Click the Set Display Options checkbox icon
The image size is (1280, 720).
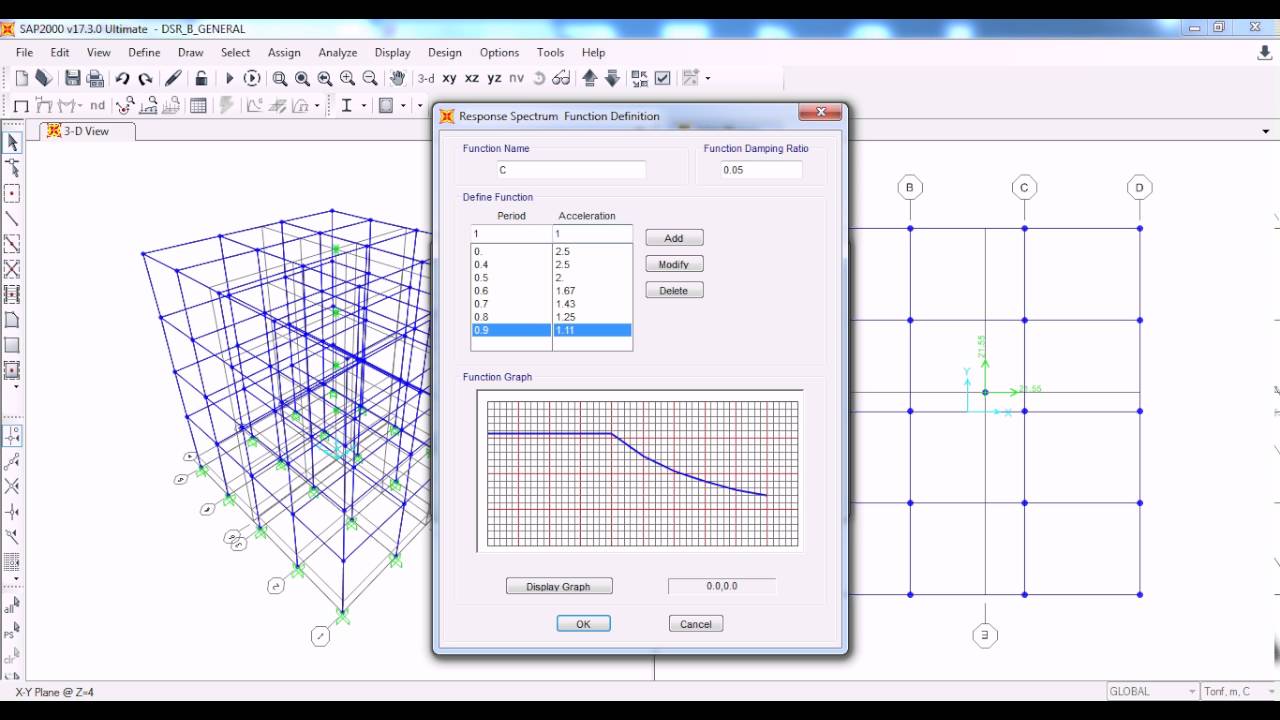pyautogui.click(x=662, y=78)
